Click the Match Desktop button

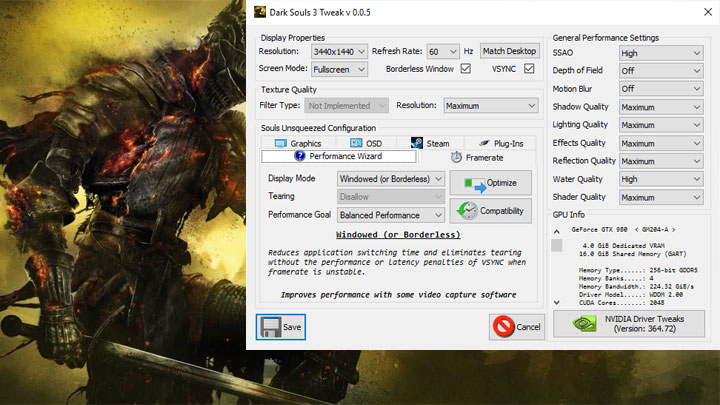[509, 51]
